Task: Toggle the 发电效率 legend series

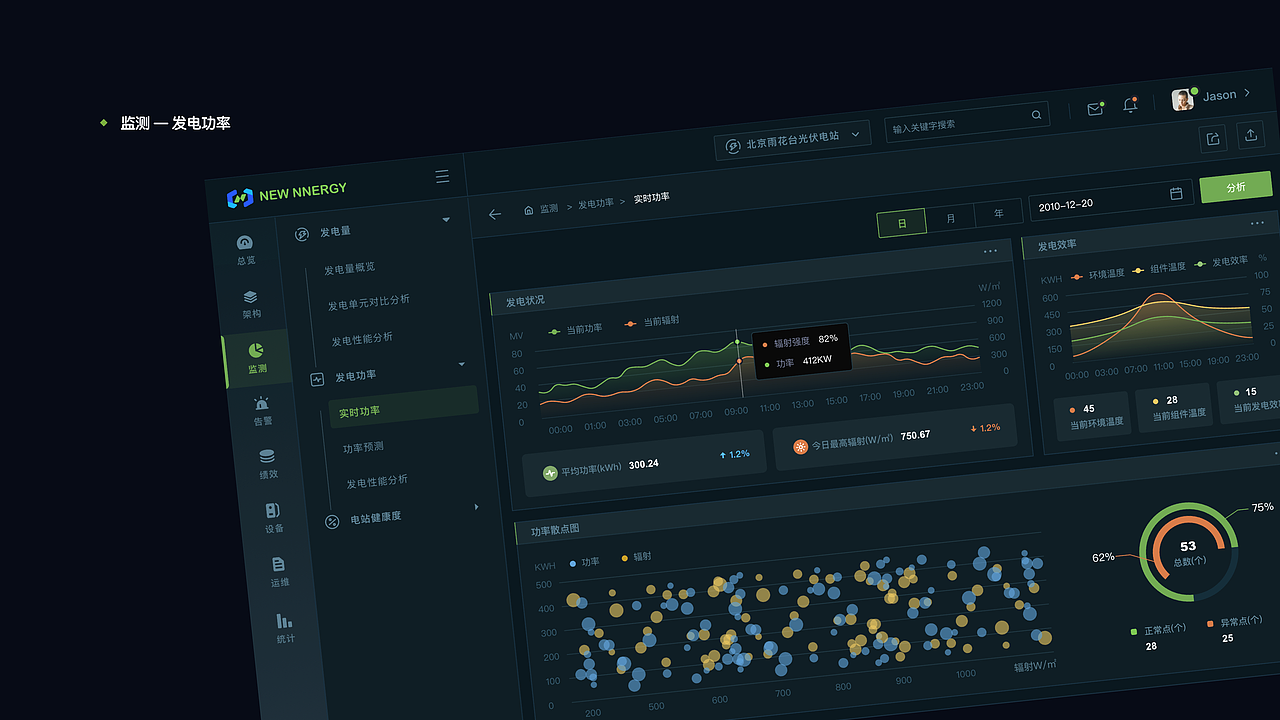Action: pyautogui.click(x=1221, y=261)
